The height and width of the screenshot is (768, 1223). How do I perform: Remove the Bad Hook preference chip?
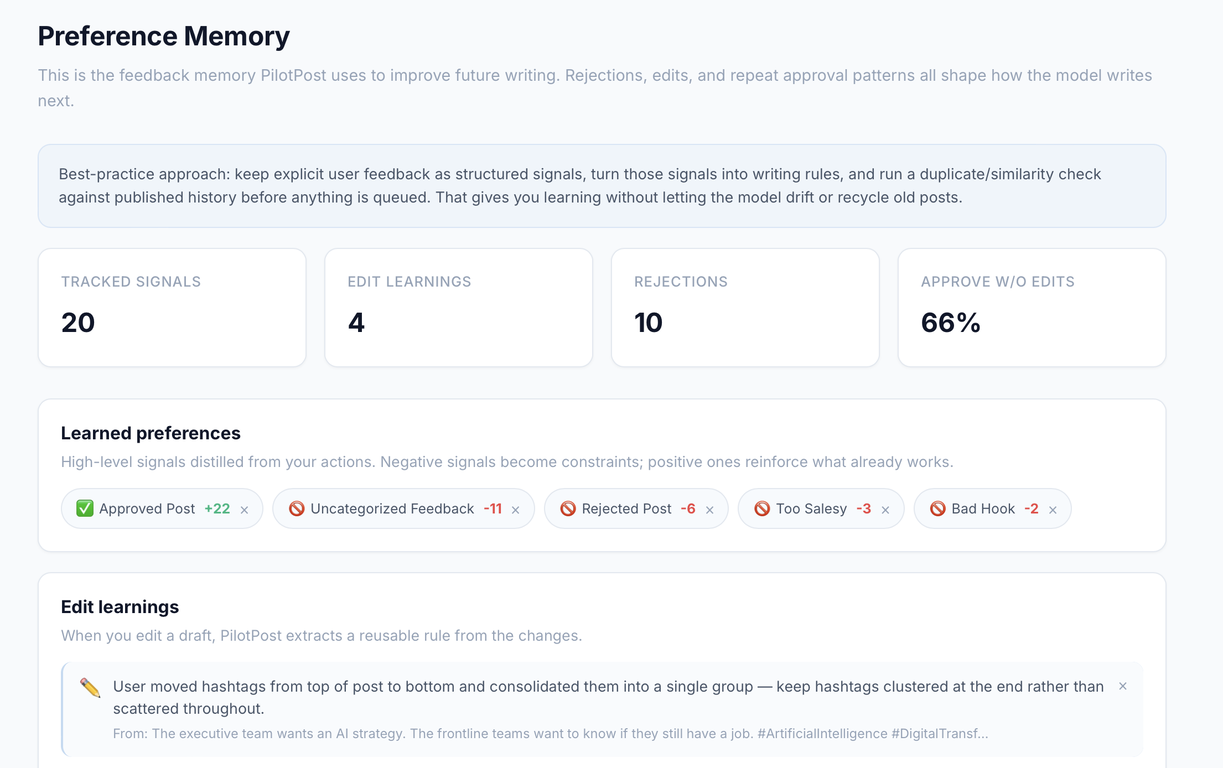tap(1053, 510)
